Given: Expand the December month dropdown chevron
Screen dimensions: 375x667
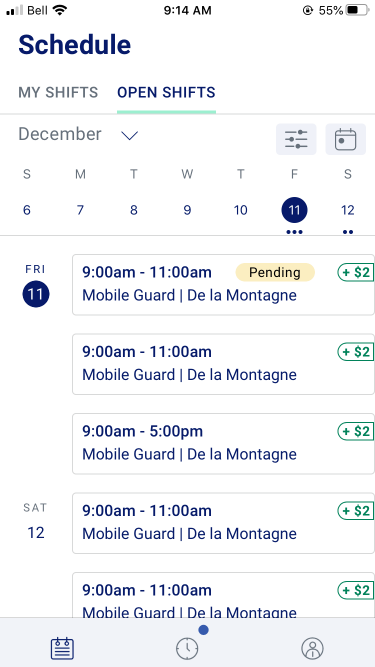Looking at the screenshot, I should click(129, 135).
